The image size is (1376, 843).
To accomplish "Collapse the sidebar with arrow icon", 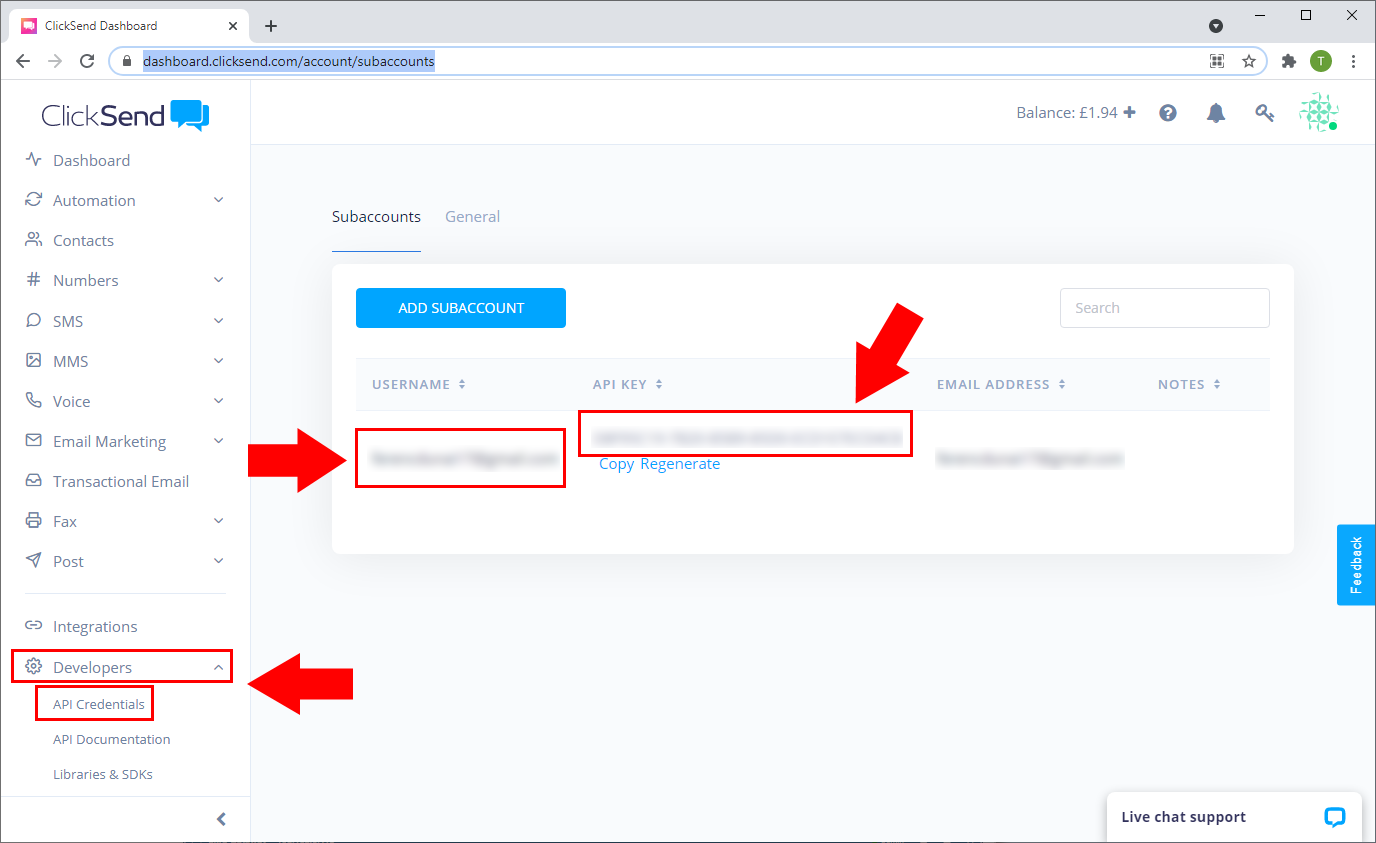I will [222, 819].
